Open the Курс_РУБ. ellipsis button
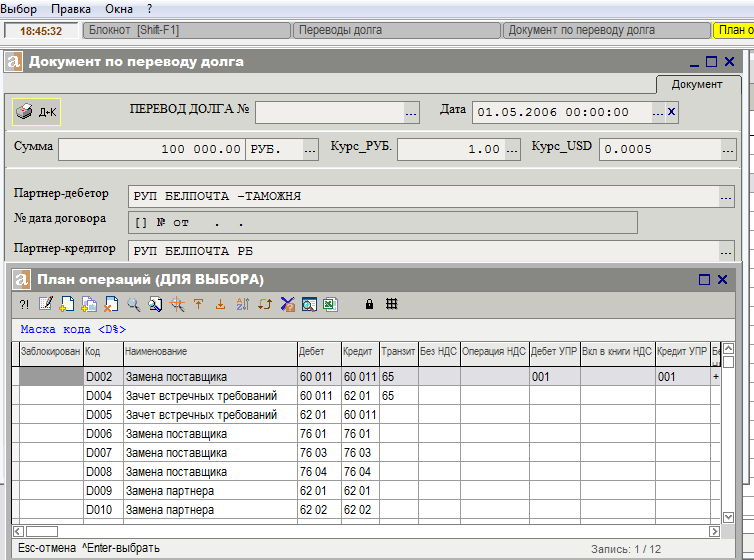The width and height of the screenshot is (754, 560). tap(512, 150)
